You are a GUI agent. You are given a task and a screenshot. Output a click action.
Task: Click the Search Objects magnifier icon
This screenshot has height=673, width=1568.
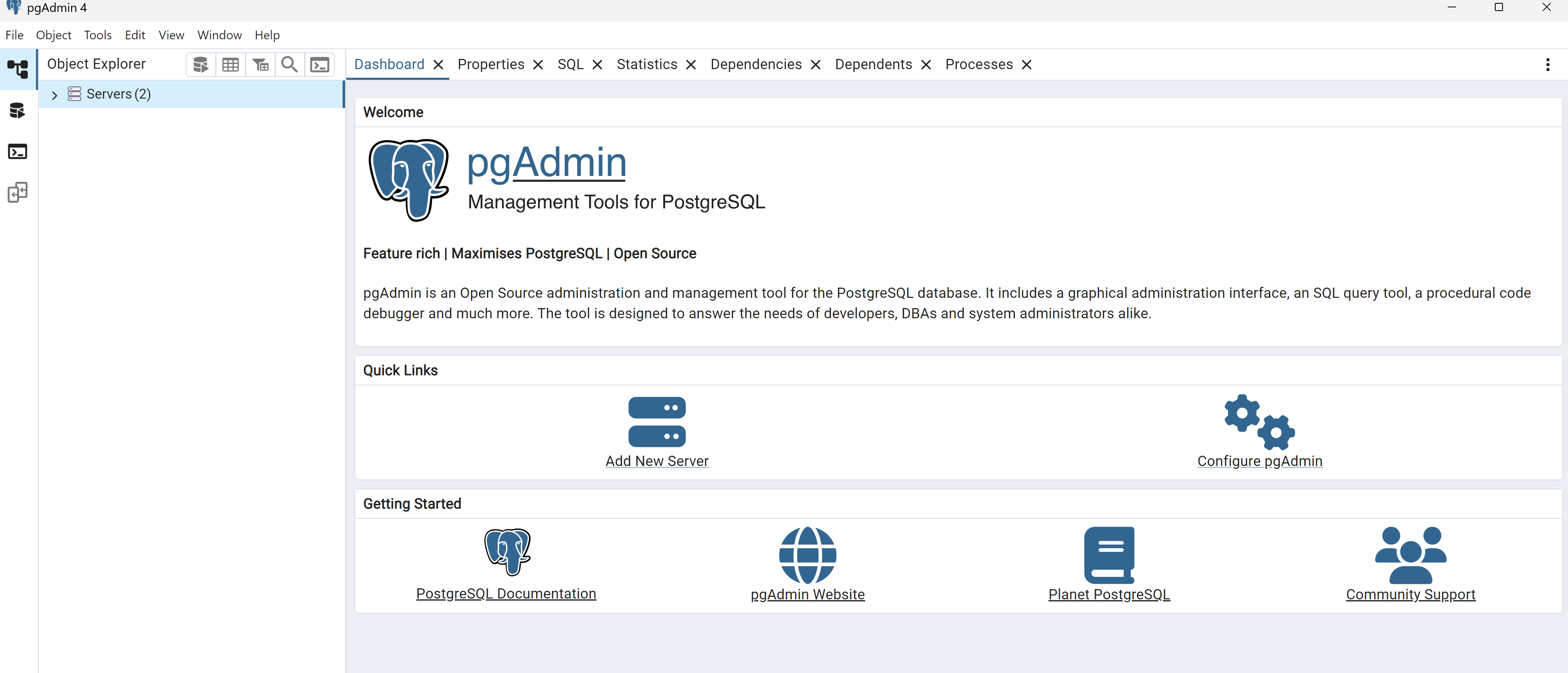click(290, 65)
